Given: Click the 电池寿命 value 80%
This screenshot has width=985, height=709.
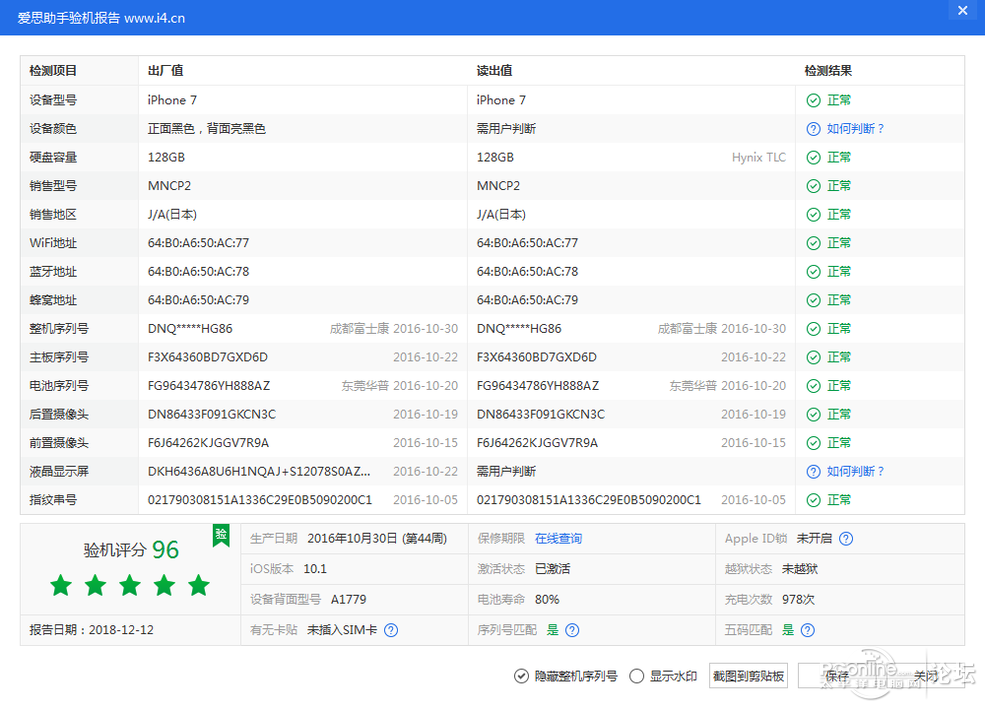Looking at the screenshot, I should click(547, 600).
